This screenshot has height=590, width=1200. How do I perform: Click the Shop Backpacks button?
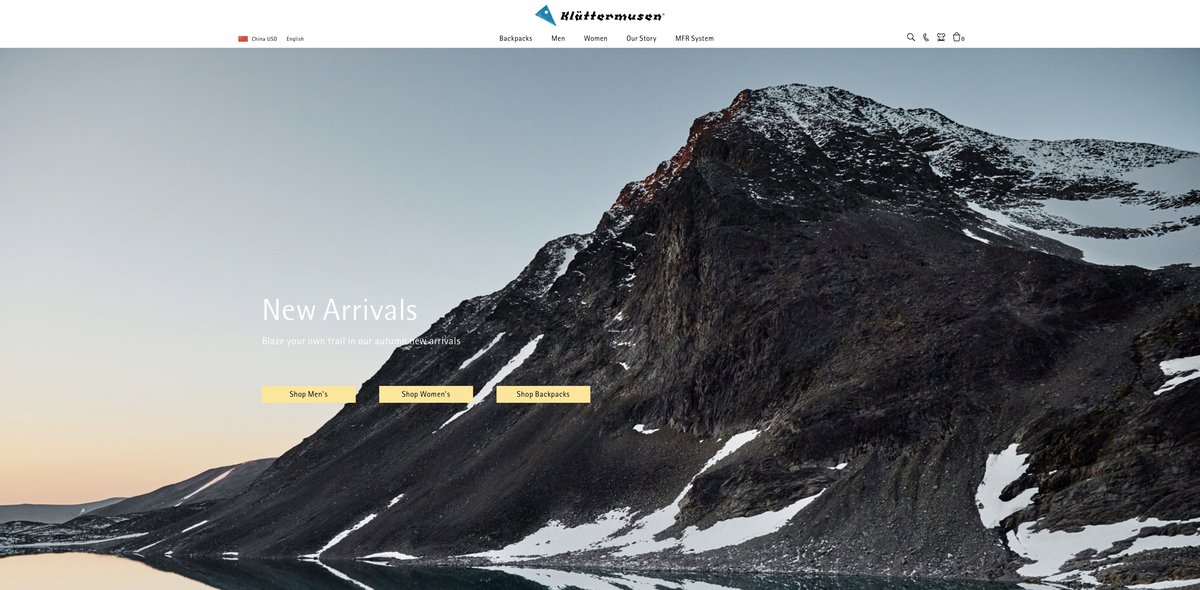click(543, 394)
